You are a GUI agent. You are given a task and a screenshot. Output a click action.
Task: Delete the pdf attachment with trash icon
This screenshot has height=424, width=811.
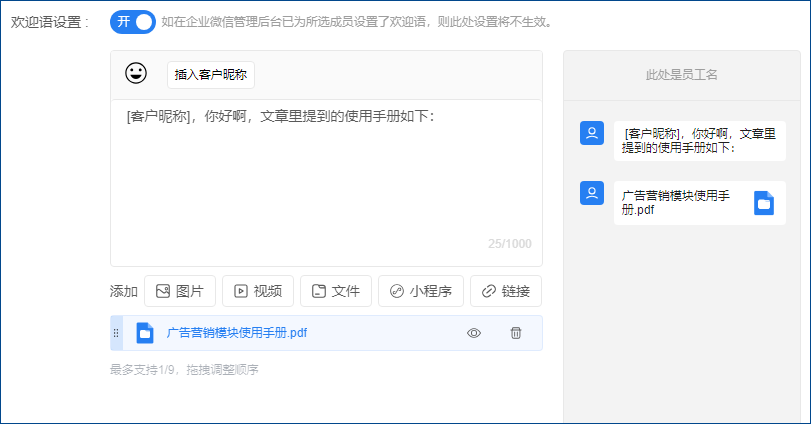point(516,333)
